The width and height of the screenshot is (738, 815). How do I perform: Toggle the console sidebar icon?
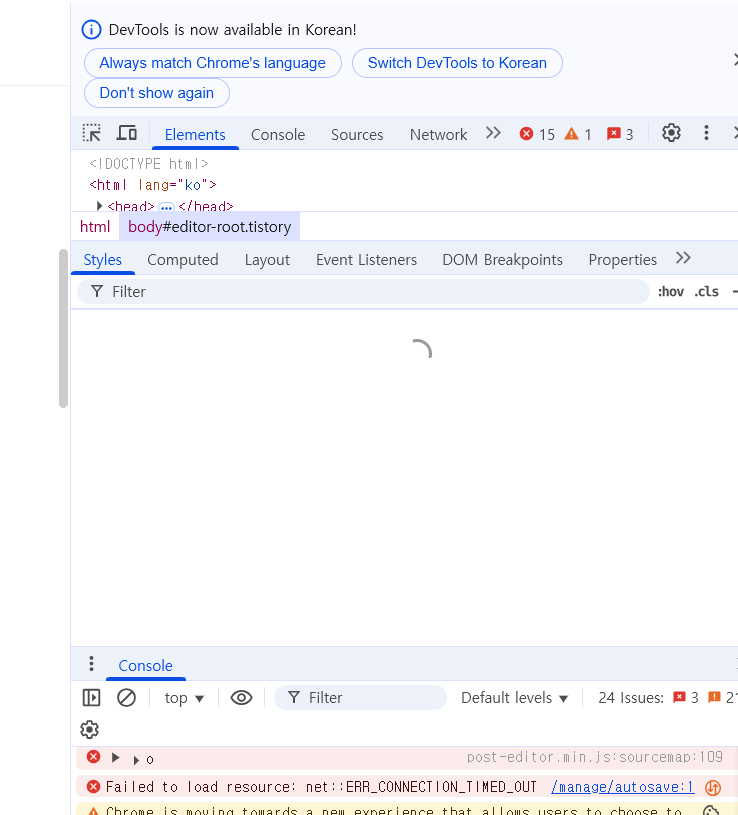(91, 698)
